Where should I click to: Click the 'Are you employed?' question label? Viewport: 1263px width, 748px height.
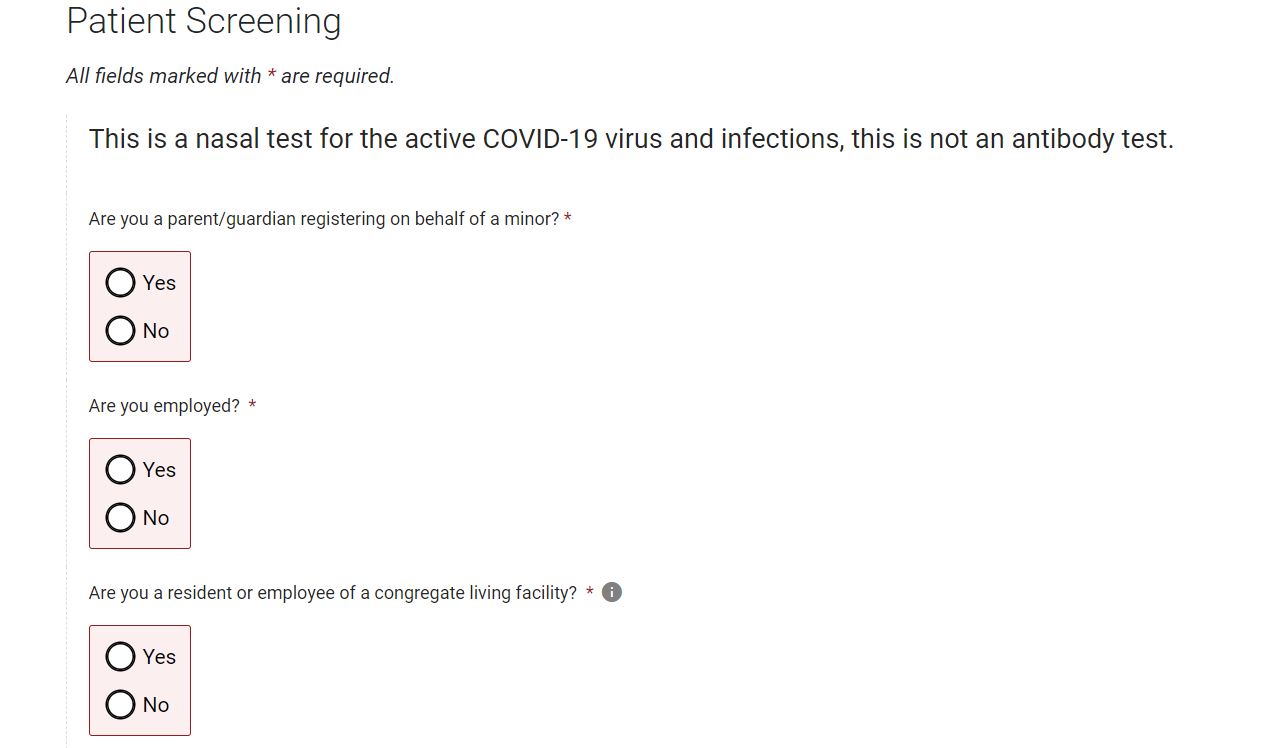coord(164,406)
